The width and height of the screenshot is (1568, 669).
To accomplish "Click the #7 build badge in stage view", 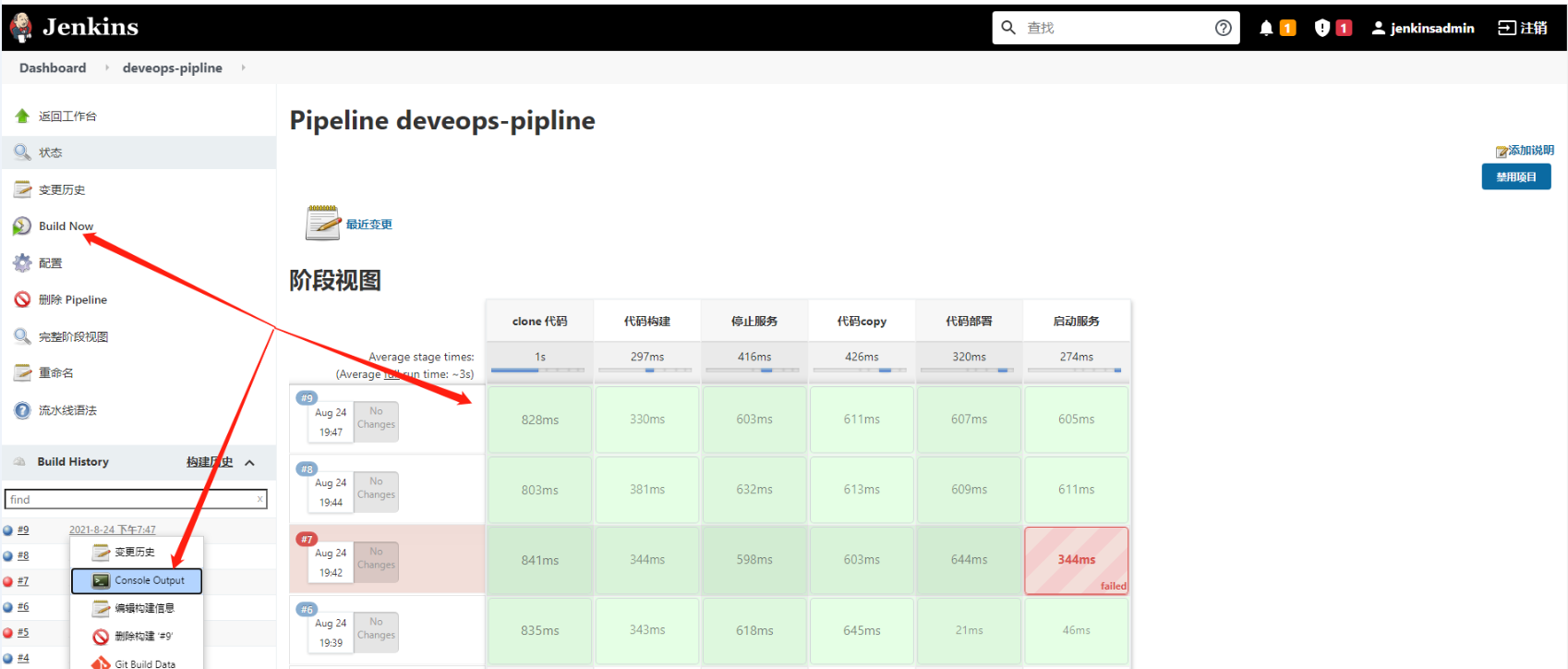I will coord(306,539).
